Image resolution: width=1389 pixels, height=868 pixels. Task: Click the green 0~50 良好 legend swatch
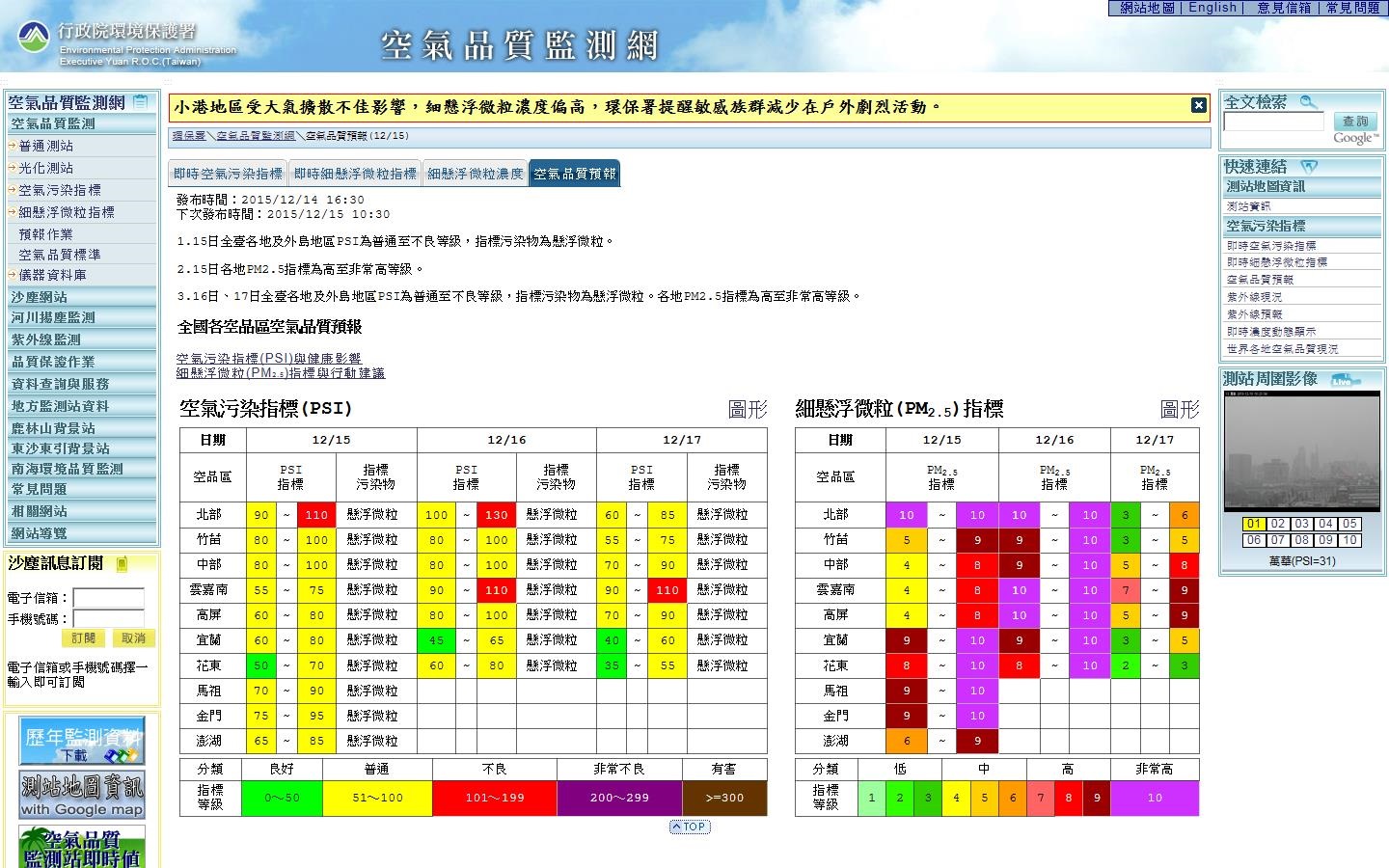coord(281,798)
